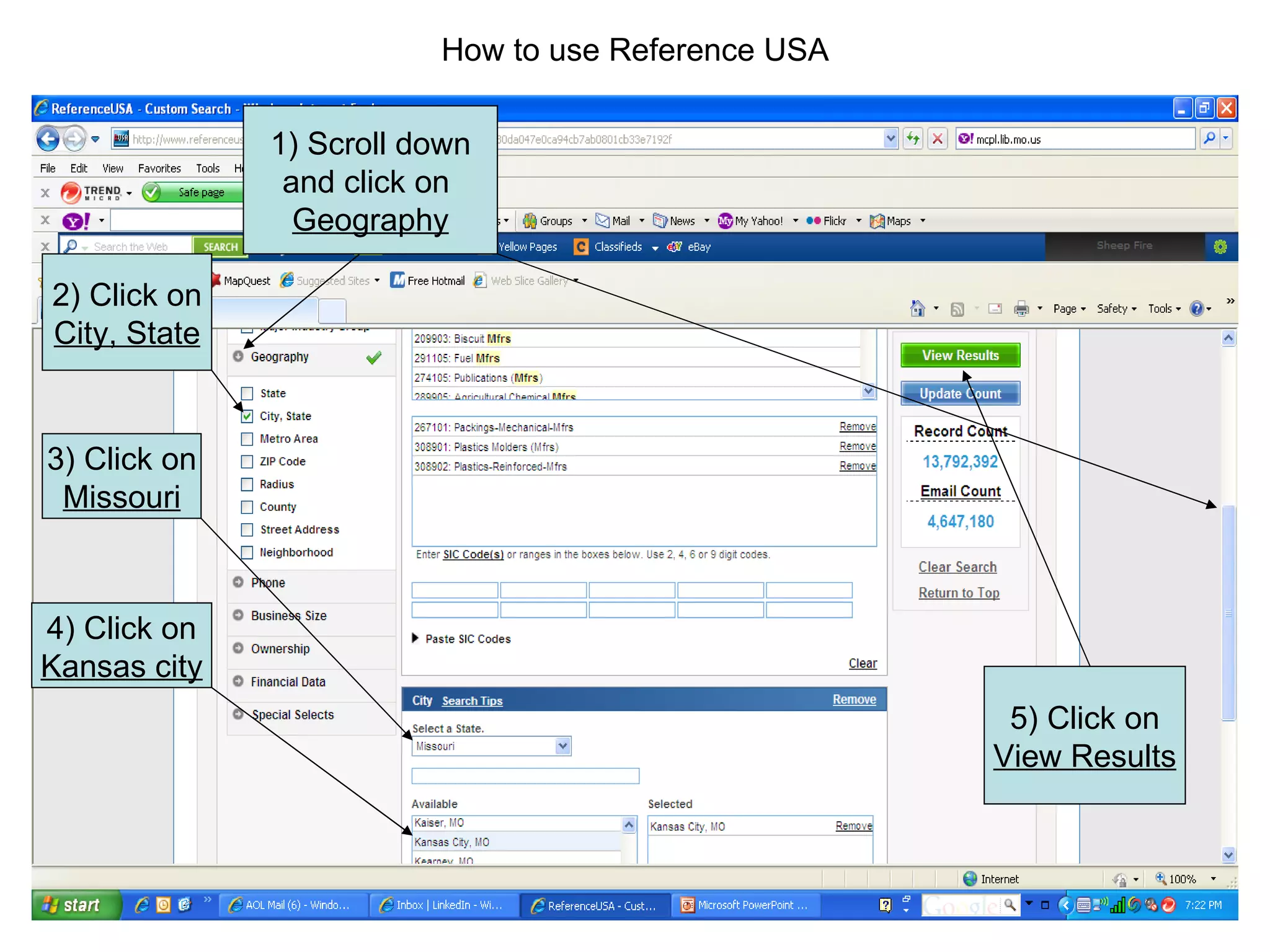Click the page vertical scrollbar thumb
The image size is (1270, 952).
click(x=1228, y=612)
